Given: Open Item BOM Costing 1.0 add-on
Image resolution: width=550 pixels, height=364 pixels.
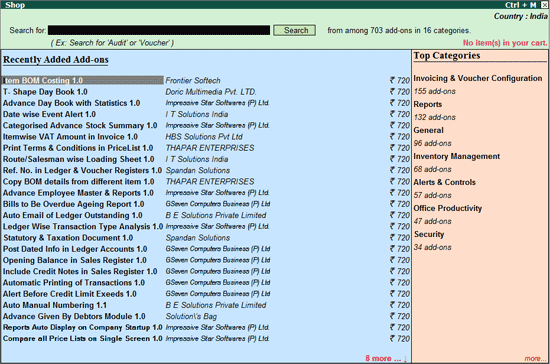Looking at the screenshot, I should 82,80.
